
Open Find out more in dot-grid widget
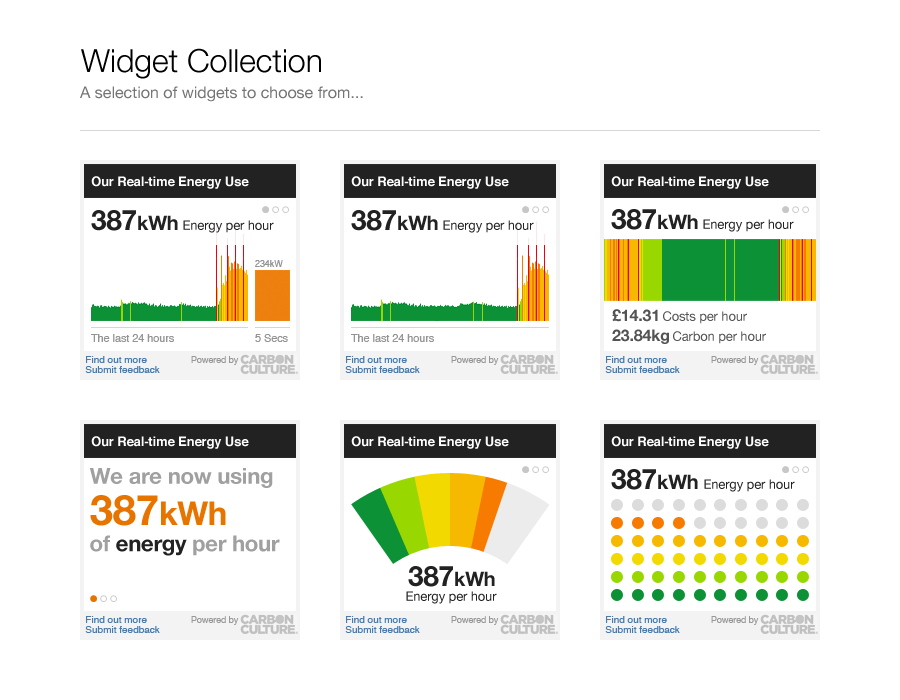tap(636, 620)
